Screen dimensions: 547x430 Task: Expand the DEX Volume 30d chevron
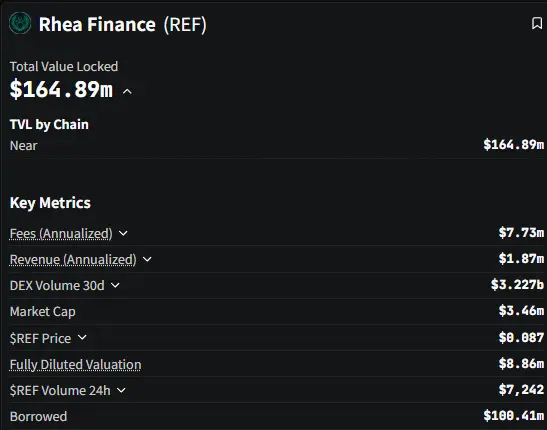click(115, 285)
